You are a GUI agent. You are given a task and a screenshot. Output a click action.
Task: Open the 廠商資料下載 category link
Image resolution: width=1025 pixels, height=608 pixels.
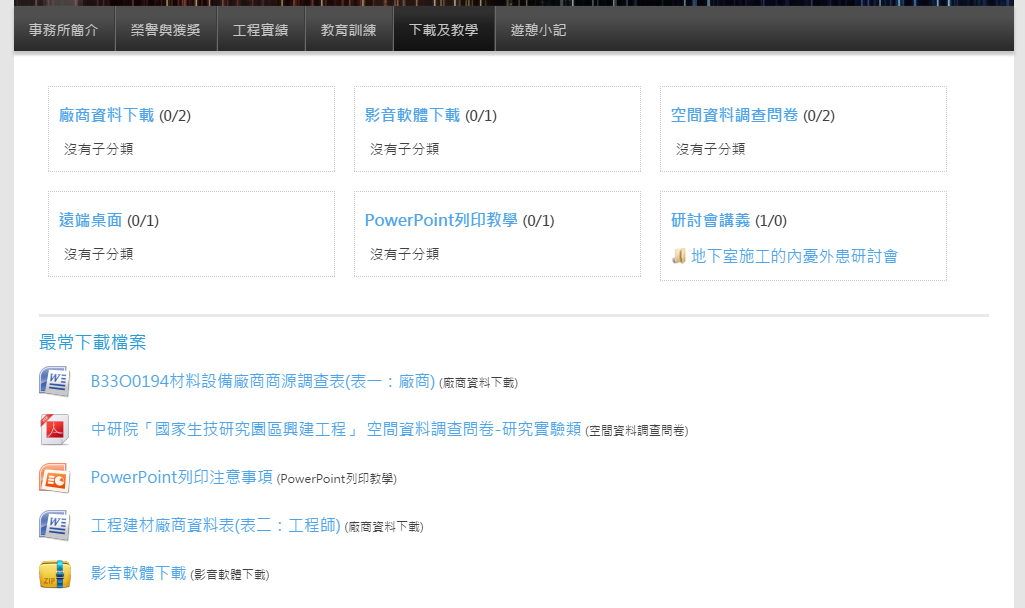coord(106,115)
